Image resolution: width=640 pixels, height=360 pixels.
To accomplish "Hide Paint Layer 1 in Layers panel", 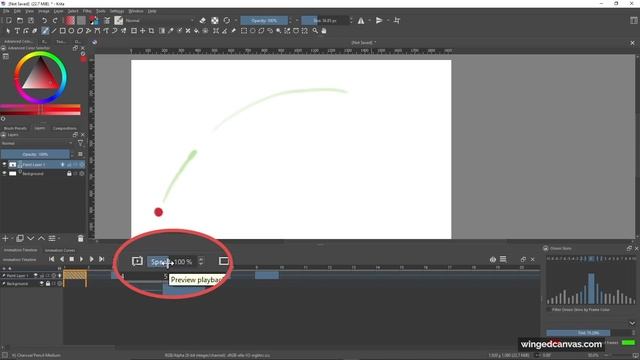I will coord(4,164).
